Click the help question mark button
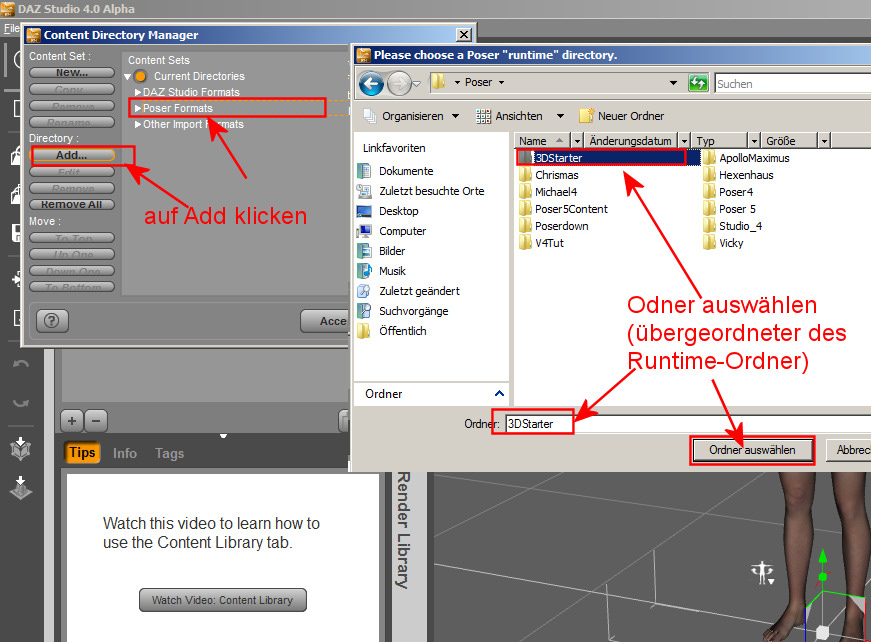 pos(52,320)
